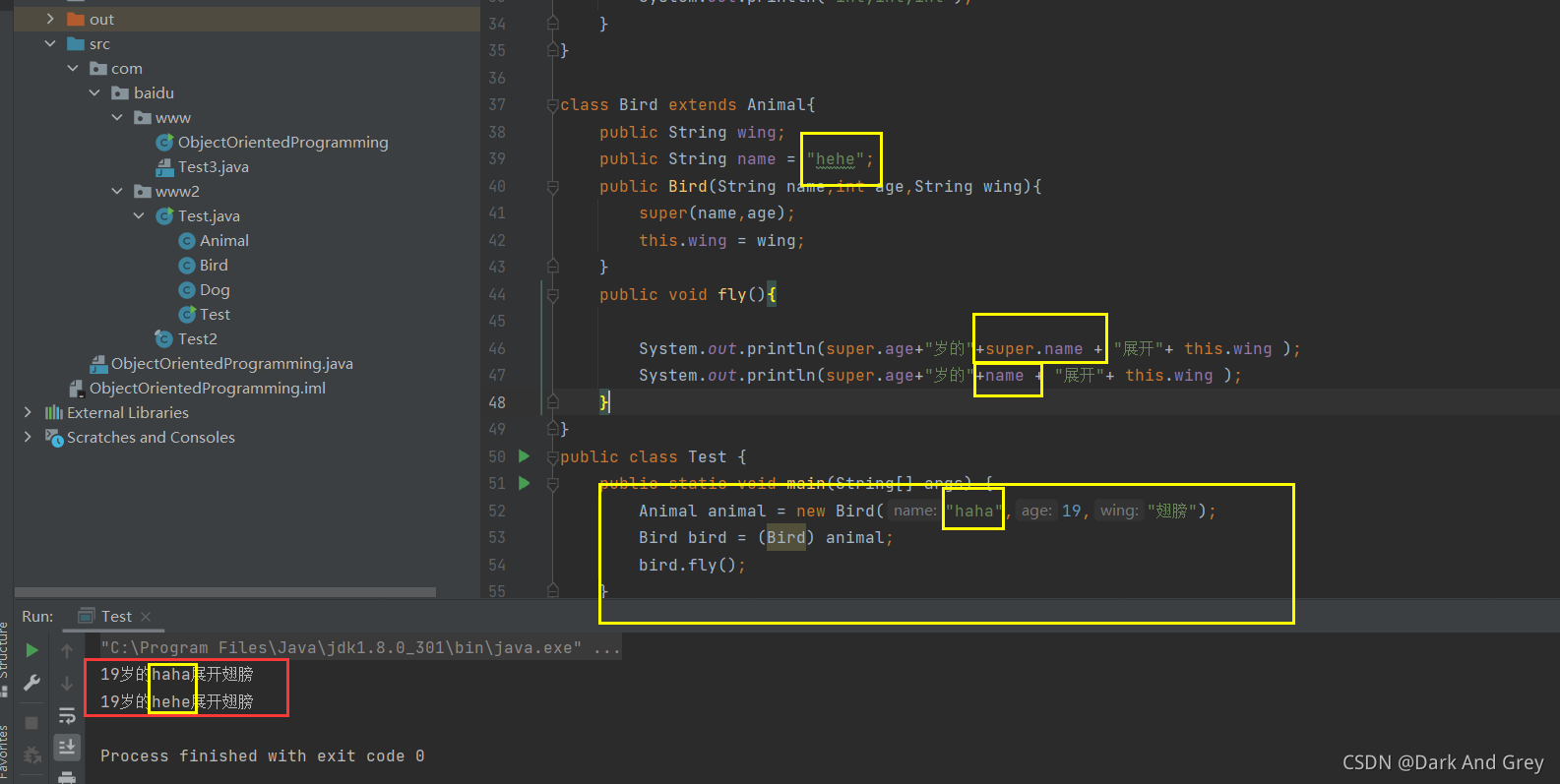Toggle scroll to end of console
Viewport: 1560px width, 784px height.
click(67, 747)
